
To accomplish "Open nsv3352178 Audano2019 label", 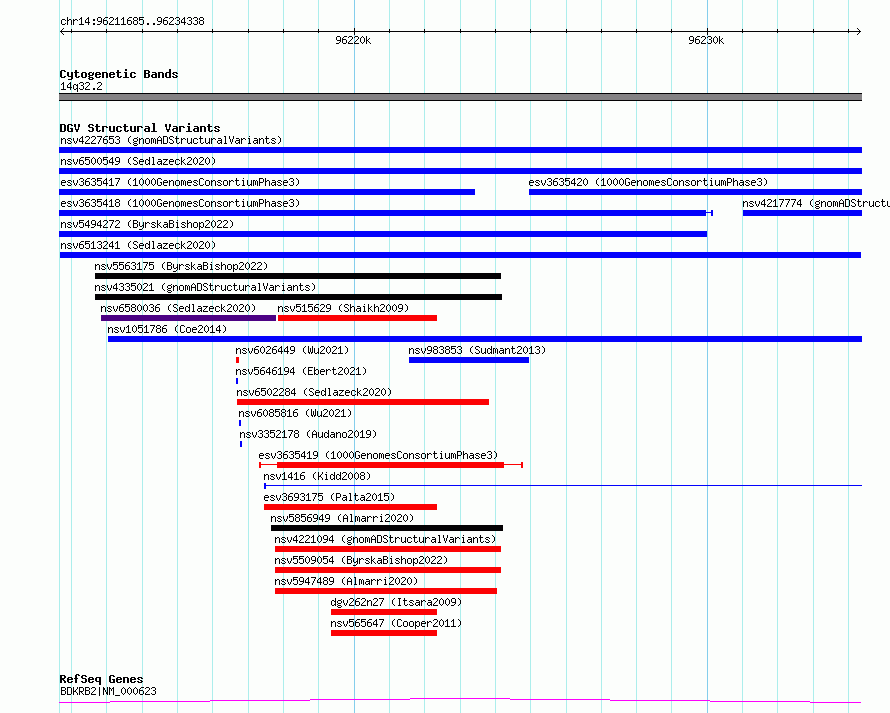I will click(308, 434).
